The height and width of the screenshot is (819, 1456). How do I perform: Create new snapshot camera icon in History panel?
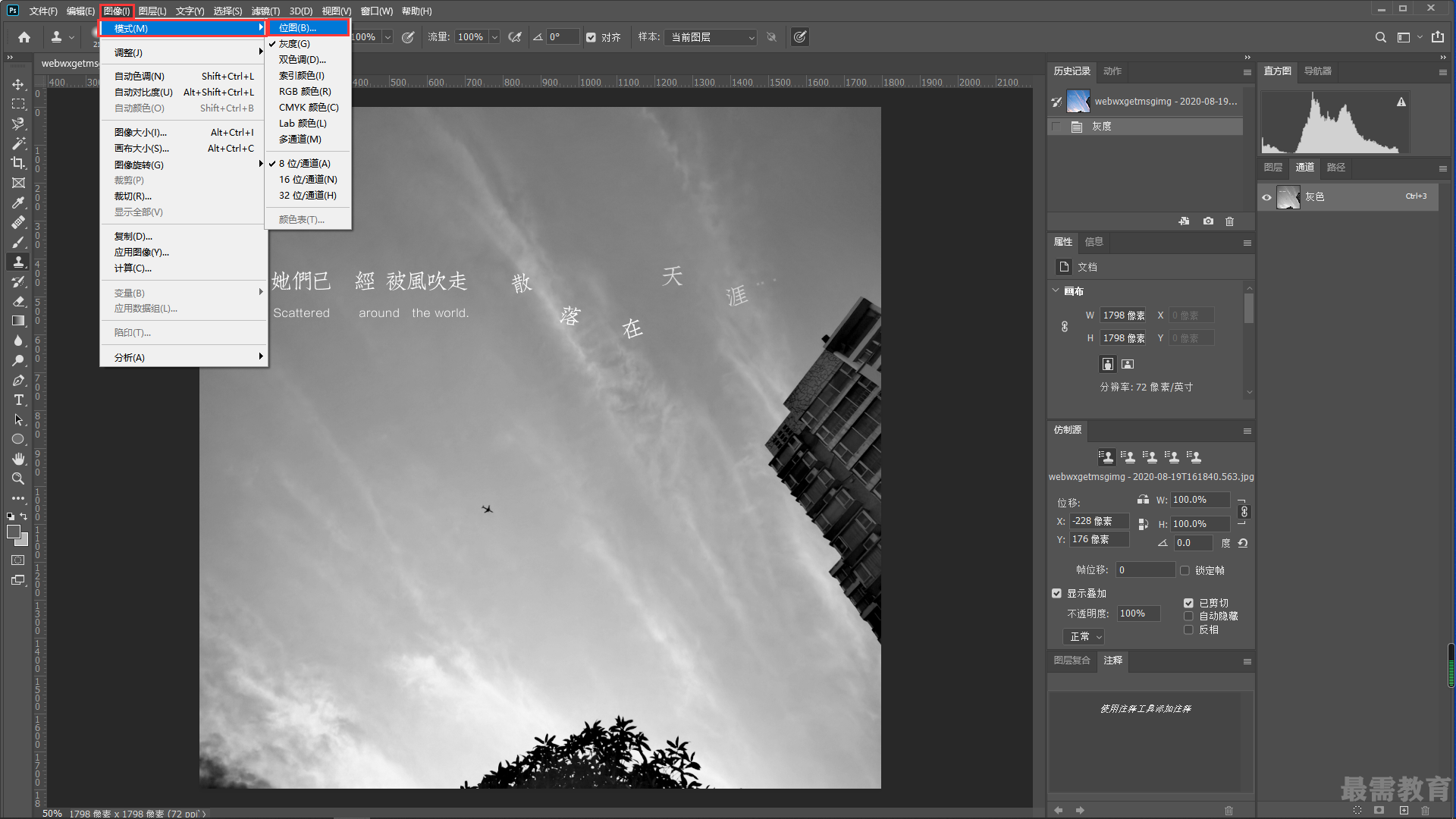click(1208, 221)
